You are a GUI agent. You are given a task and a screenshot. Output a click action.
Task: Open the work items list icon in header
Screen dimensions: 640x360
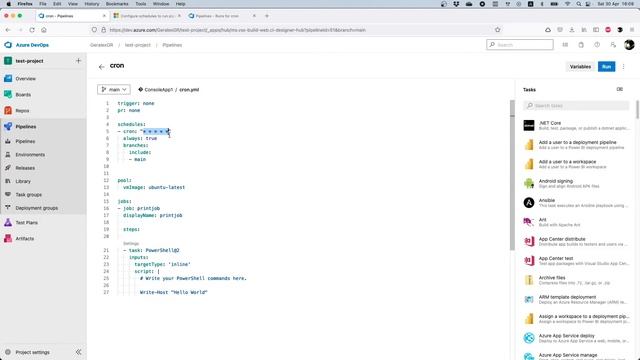point(565,45)
